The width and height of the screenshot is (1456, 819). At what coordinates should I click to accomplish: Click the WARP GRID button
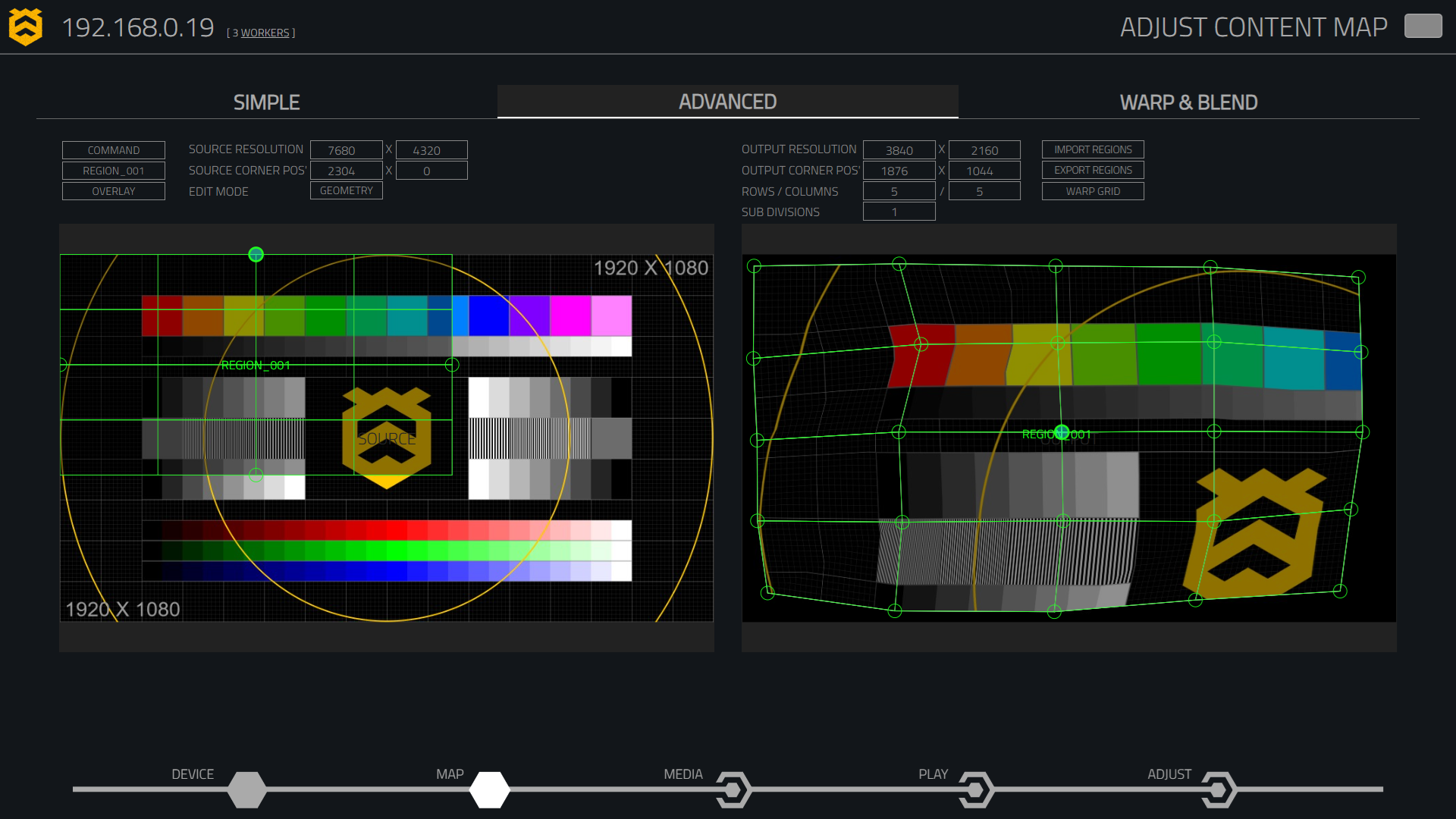pos(1093,190)
